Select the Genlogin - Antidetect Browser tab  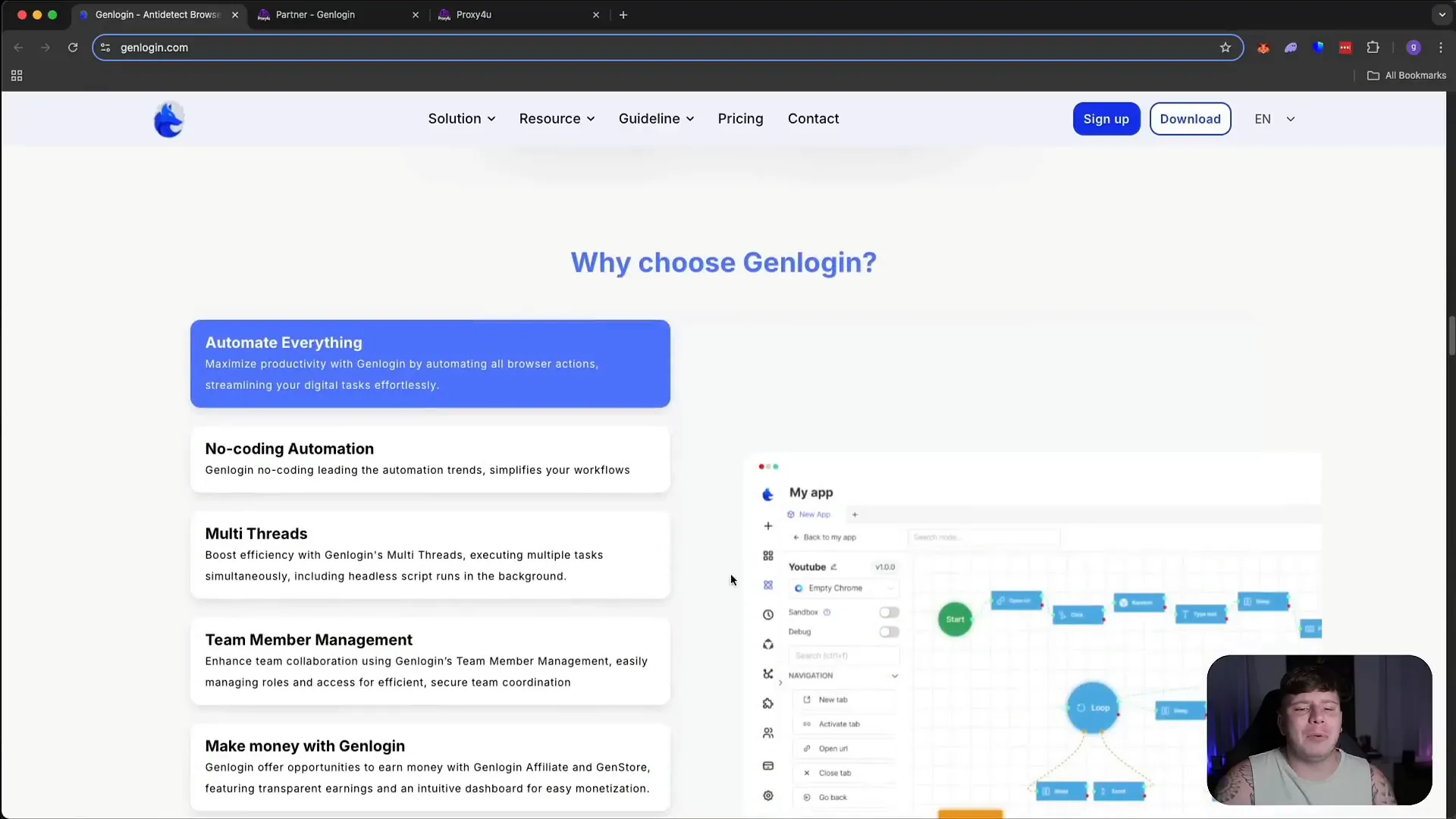point(158,14)
